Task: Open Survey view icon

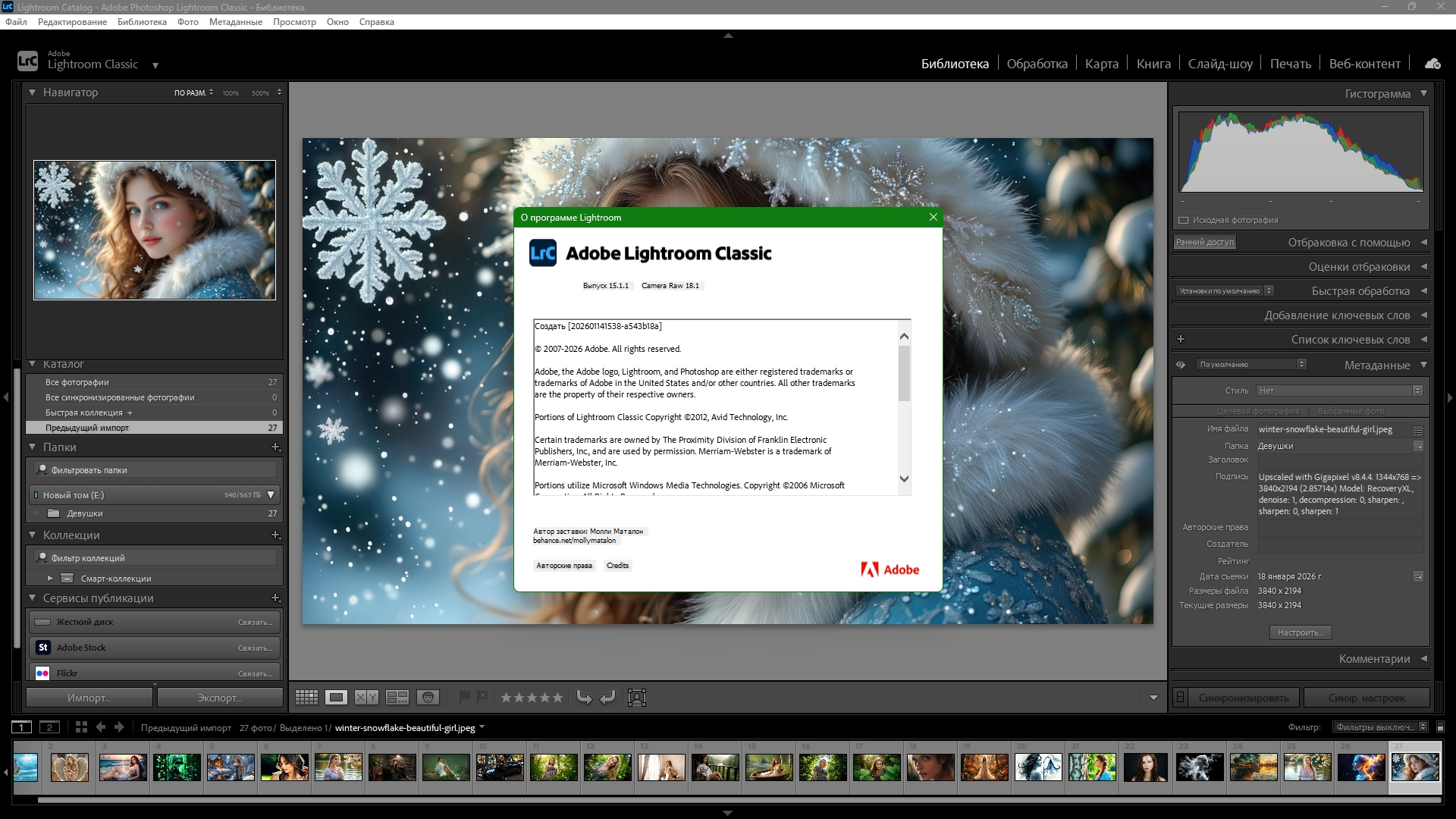Action: (x=397, y=698)
